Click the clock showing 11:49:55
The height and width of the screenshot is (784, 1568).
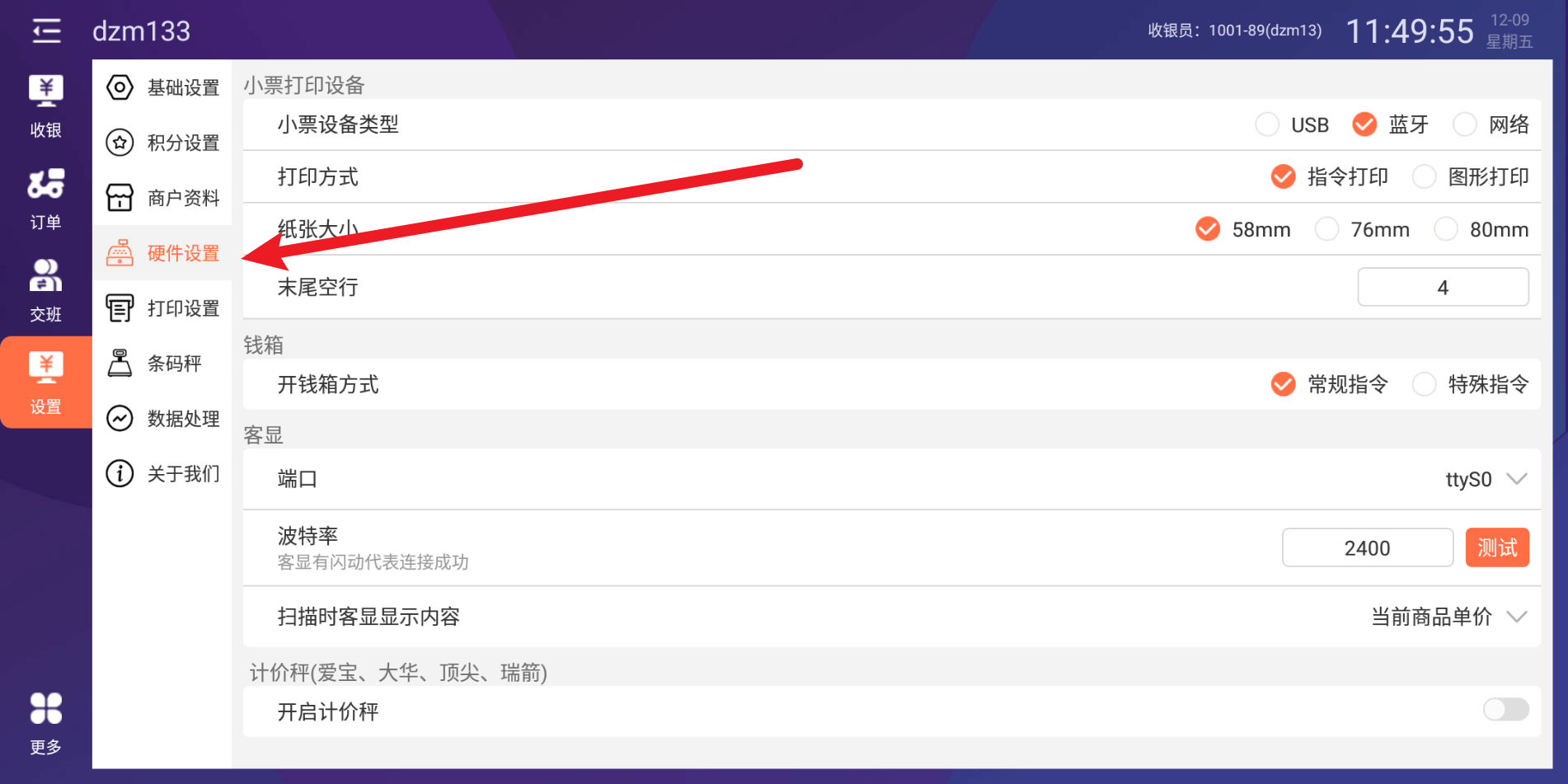click(1410, 31)
